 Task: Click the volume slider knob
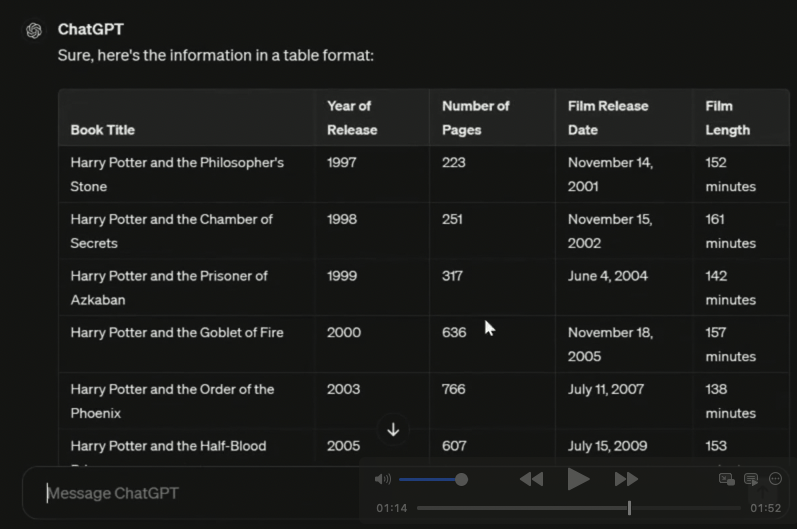462,479
